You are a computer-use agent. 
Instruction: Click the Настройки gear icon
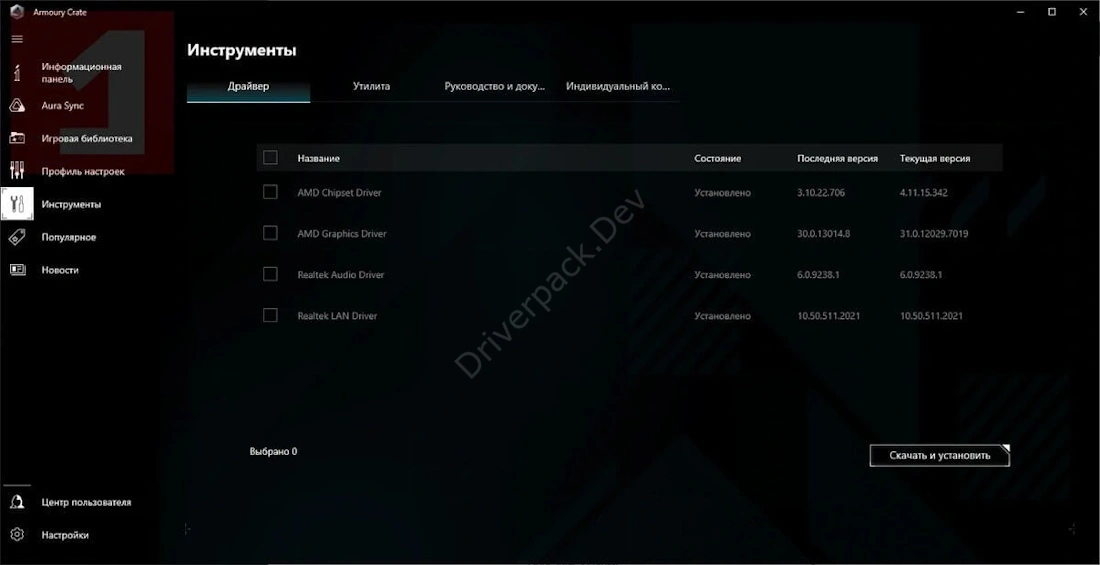[x=17, y=535]
